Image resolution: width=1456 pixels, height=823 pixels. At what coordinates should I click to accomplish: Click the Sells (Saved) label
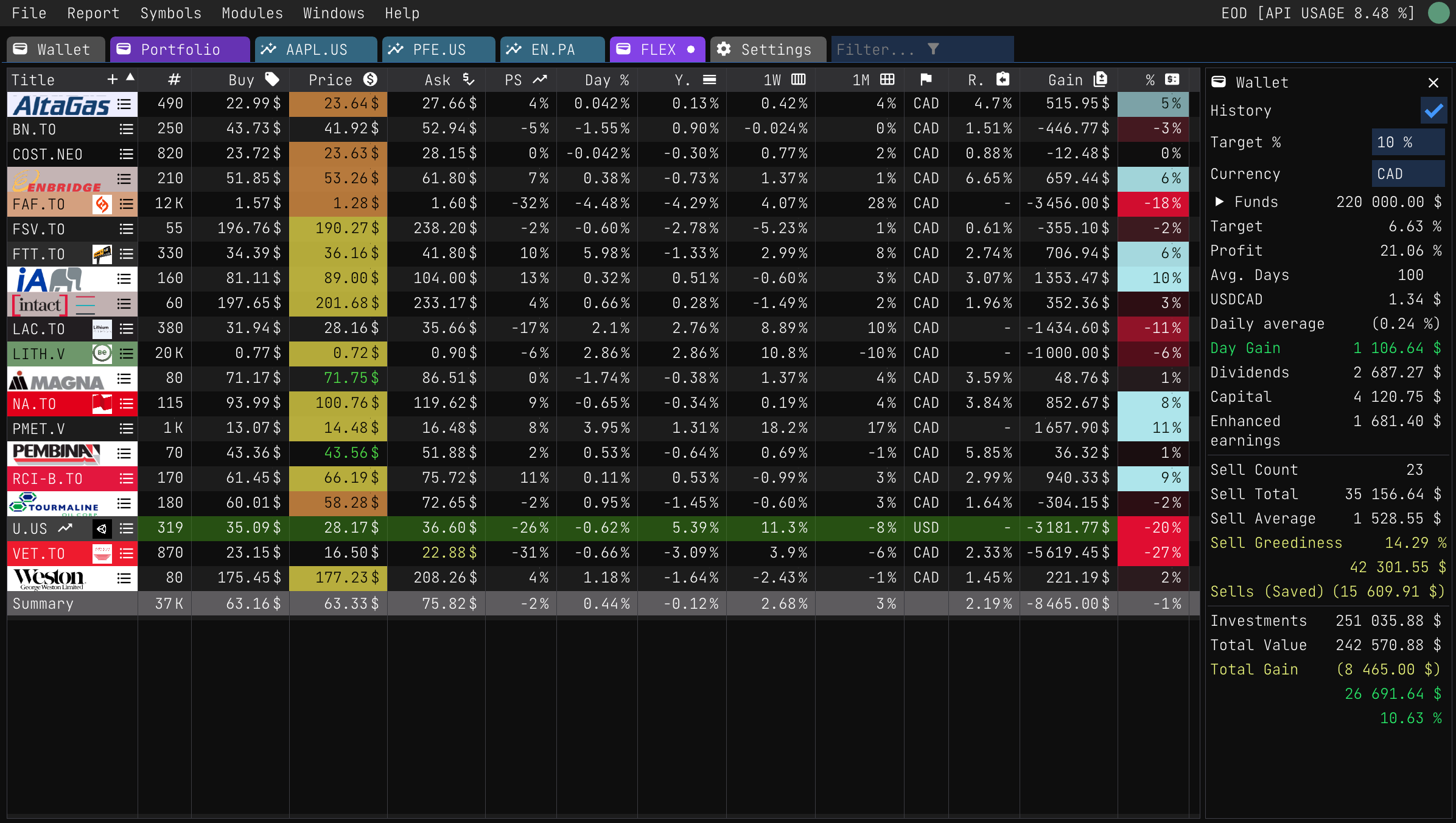click(1267, 592)
